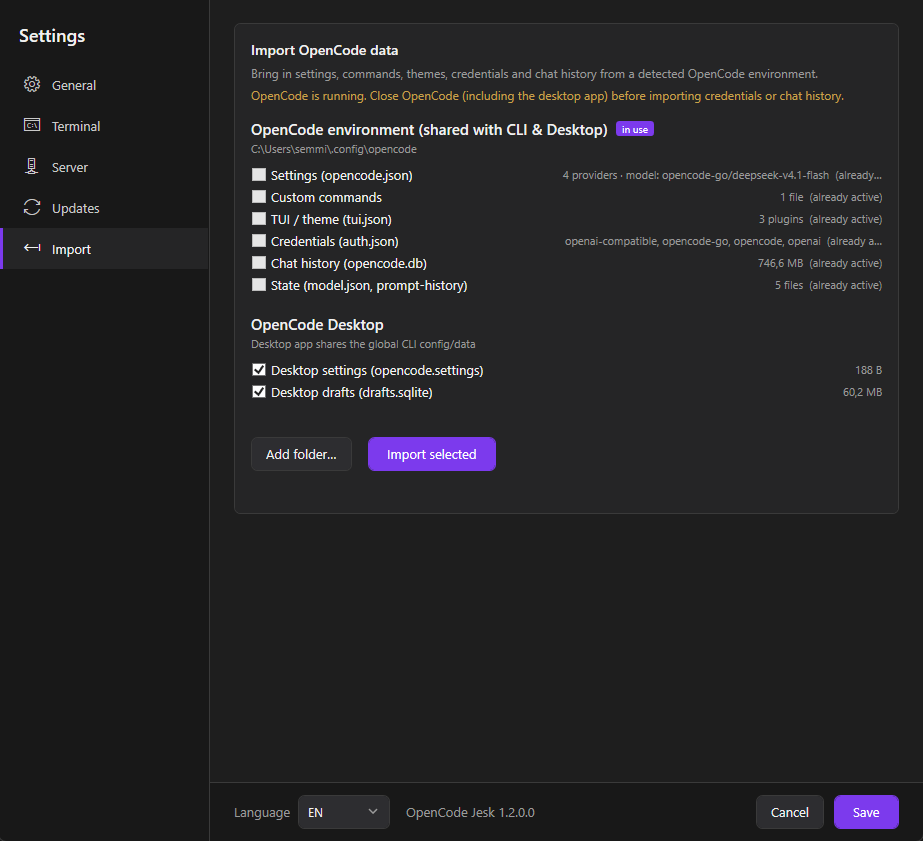Check the Credentials (auth.json) checkbox

point(259,241)
